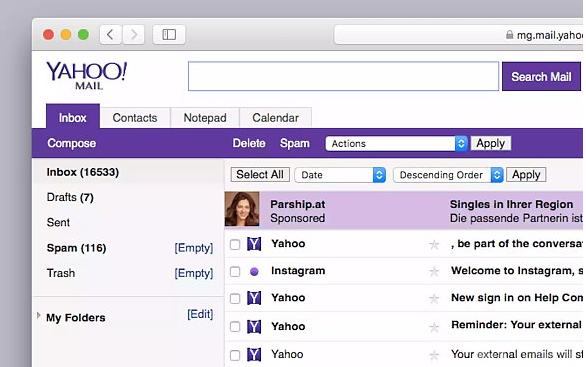Click the Search Mail button

tap(541, 76)
